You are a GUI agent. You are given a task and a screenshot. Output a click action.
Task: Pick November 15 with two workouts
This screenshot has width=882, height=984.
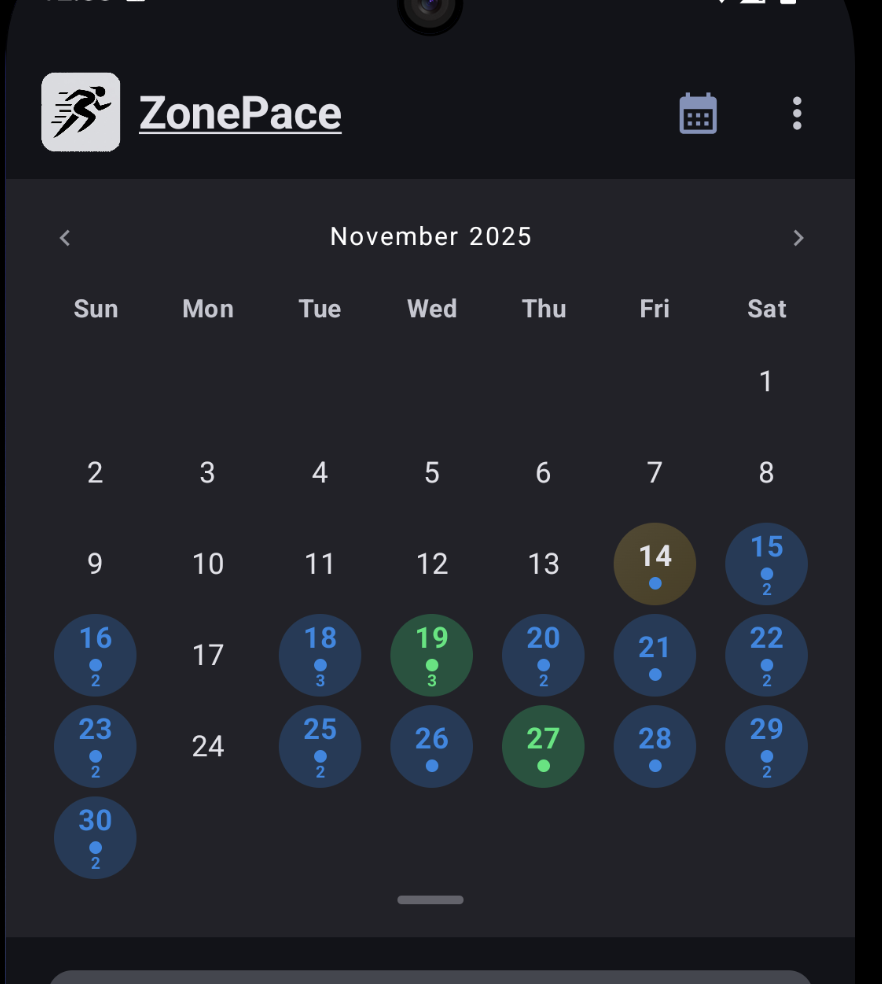click(766, 564)
